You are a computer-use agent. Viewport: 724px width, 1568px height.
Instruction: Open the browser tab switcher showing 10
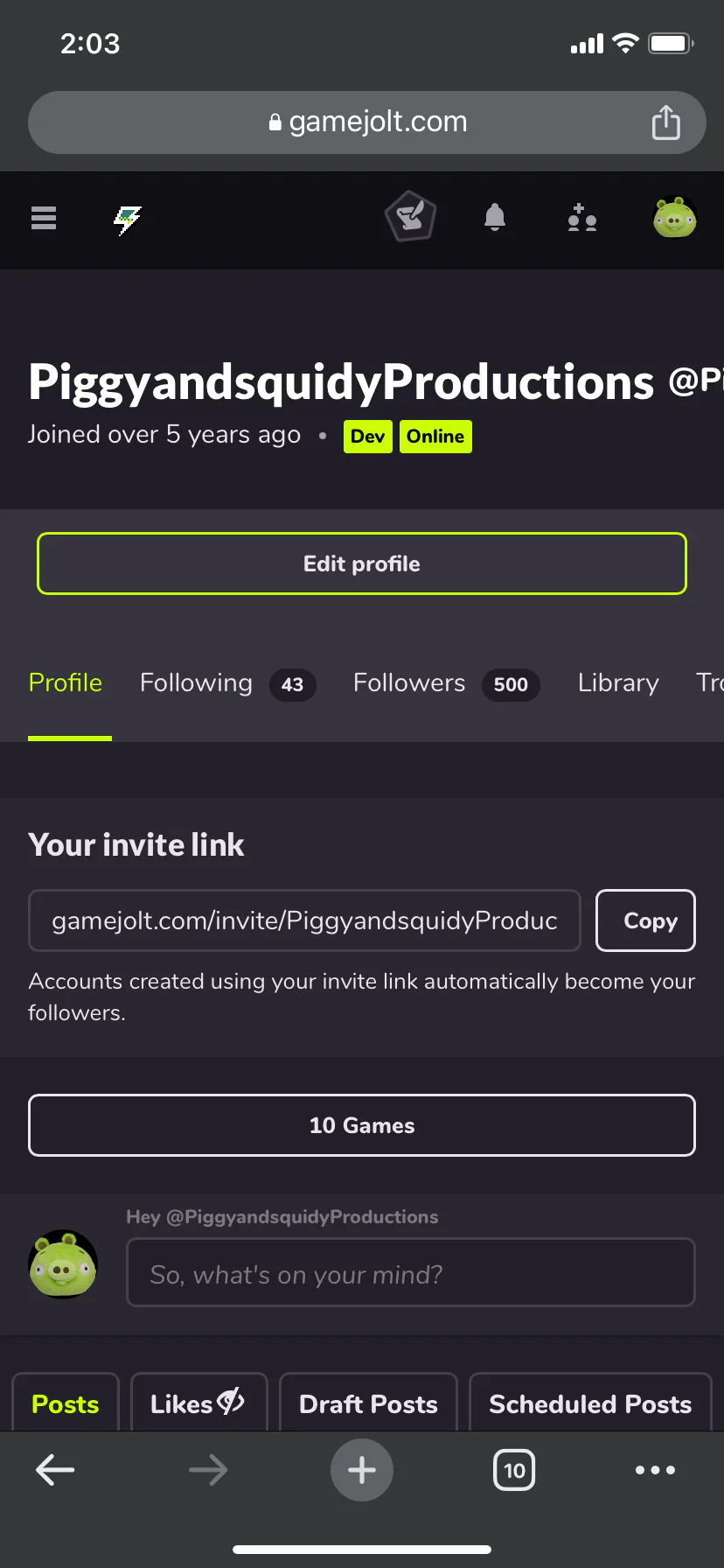[514, 1470]
